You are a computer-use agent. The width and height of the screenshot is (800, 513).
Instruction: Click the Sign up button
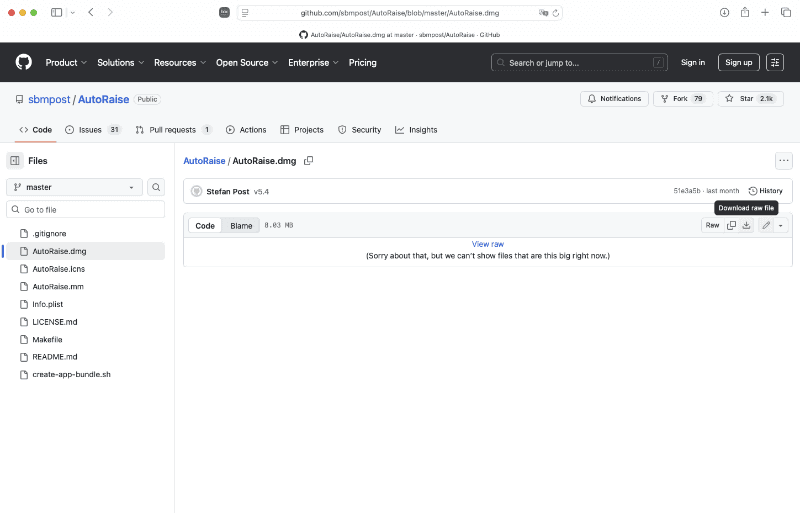(739, 62)
